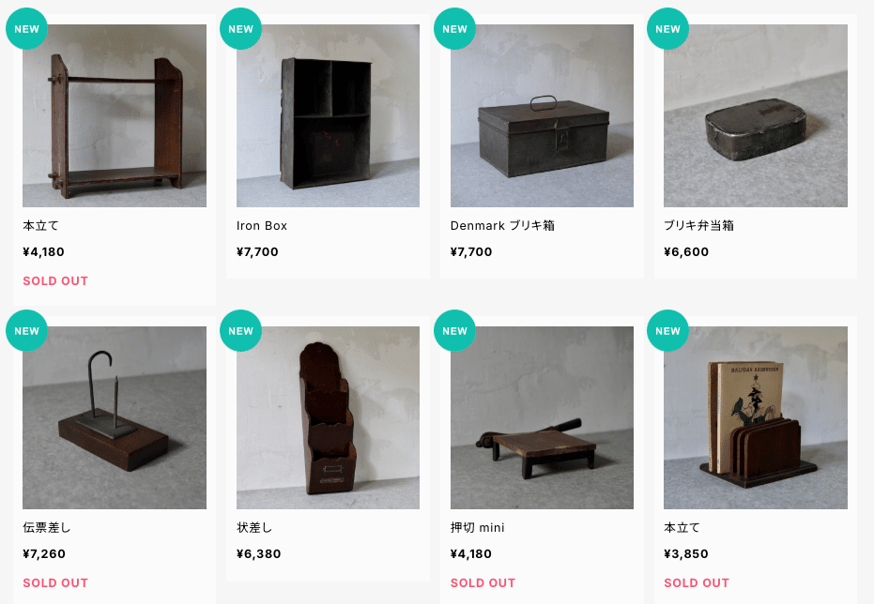Click the NEW badge on ブリキ弁当箱
The width and height of the screenshot is (874, 604).
click(668, 29)
